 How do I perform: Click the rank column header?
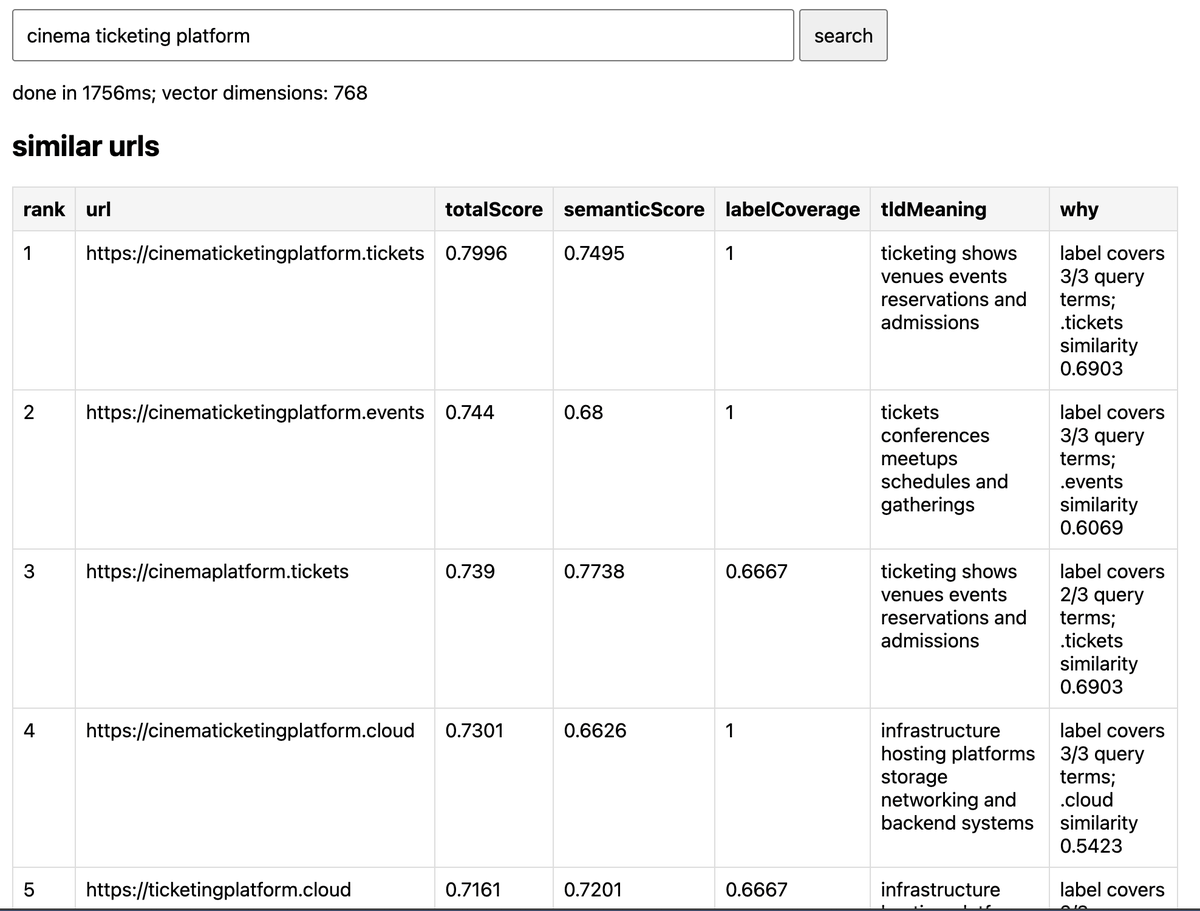click(x=44, y=209)
